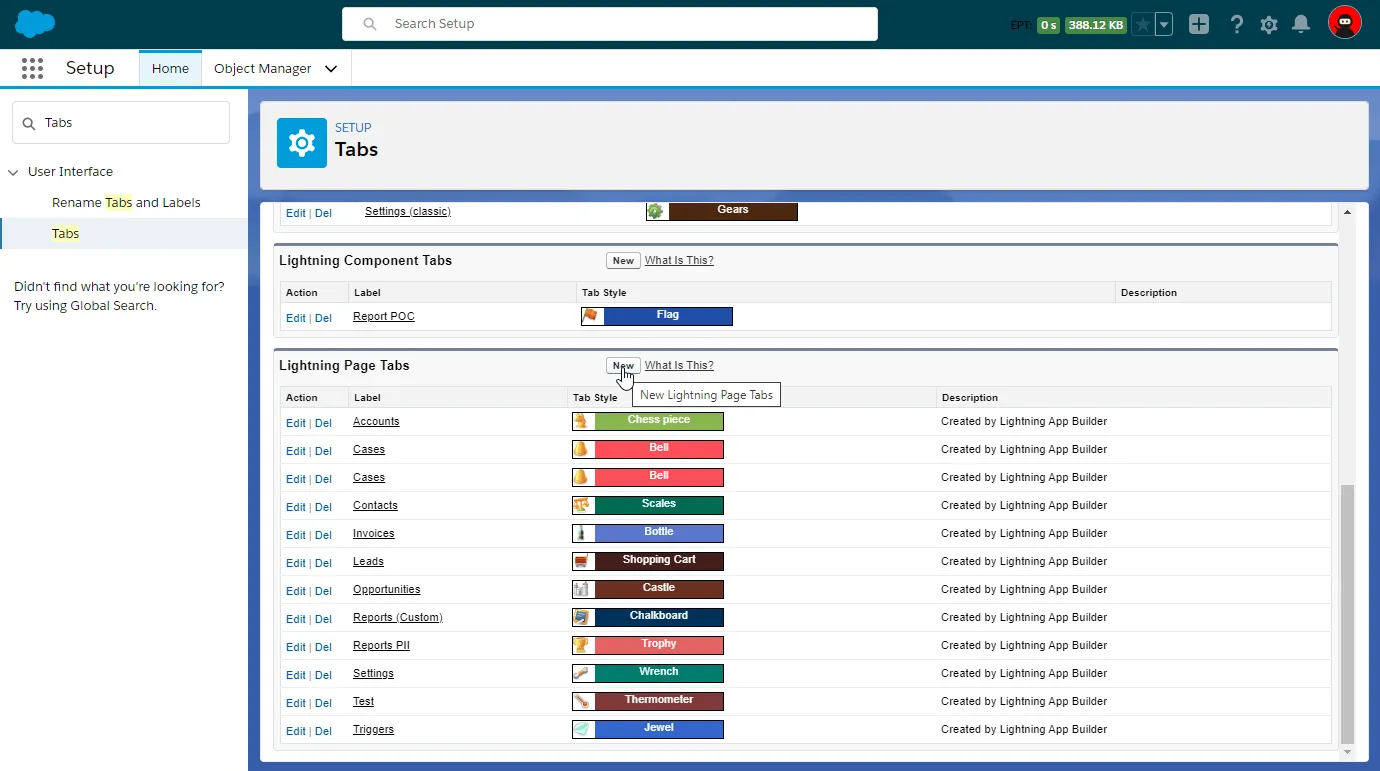This screenshot has width=1380, height=771.
Task: Select Rename Tabs and Labels item
Action: [126, 203]
